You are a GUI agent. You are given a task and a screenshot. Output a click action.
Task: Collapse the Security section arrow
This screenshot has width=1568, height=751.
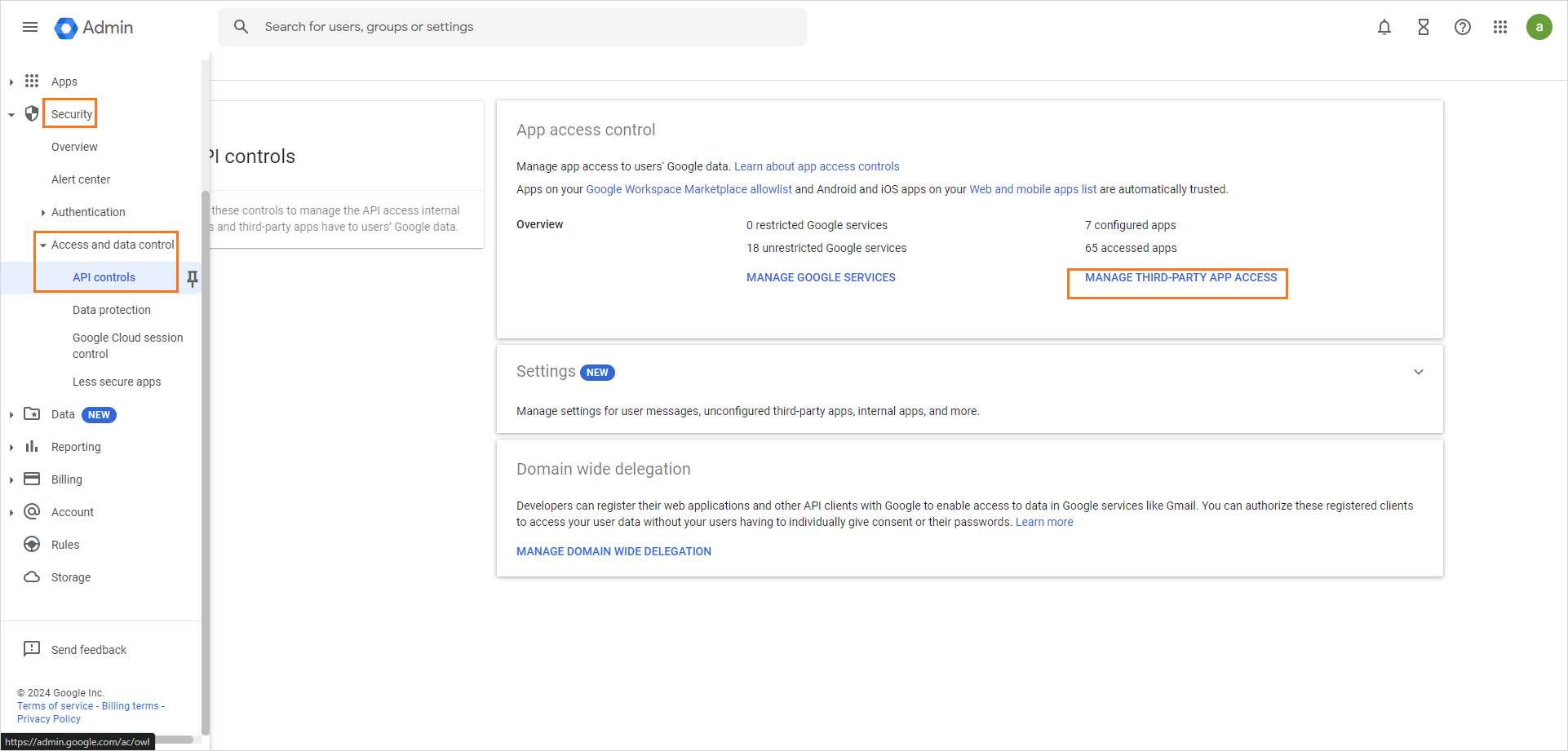coord(11,114)
